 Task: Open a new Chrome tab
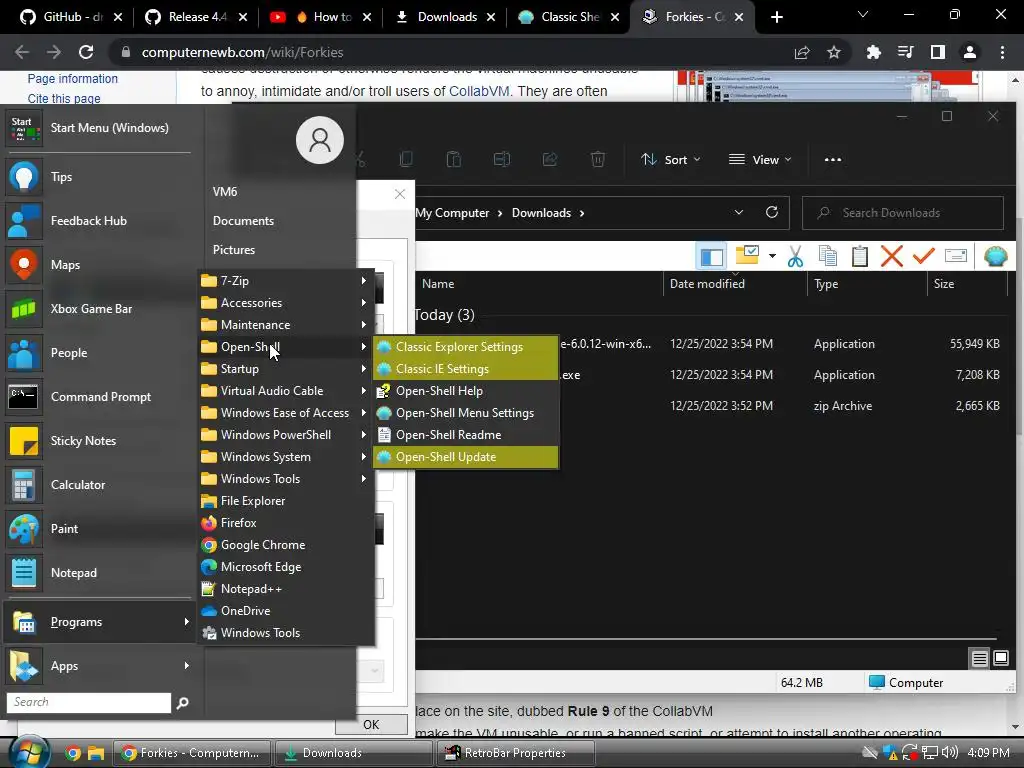click(x=776, y=17)
